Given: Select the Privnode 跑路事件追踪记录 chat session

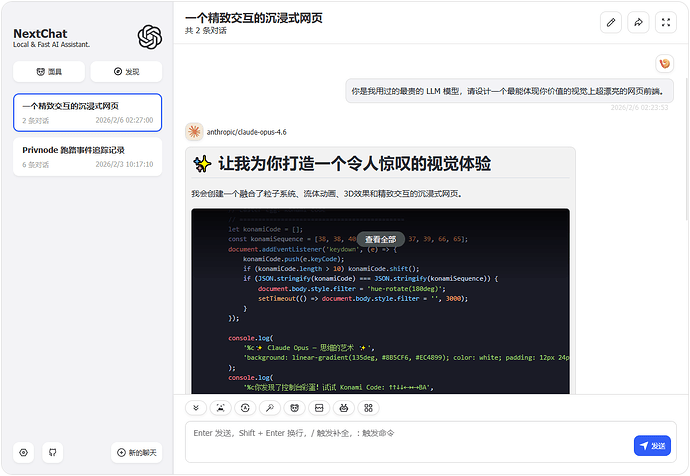Looking at the screenshot, I should [88, 157].
